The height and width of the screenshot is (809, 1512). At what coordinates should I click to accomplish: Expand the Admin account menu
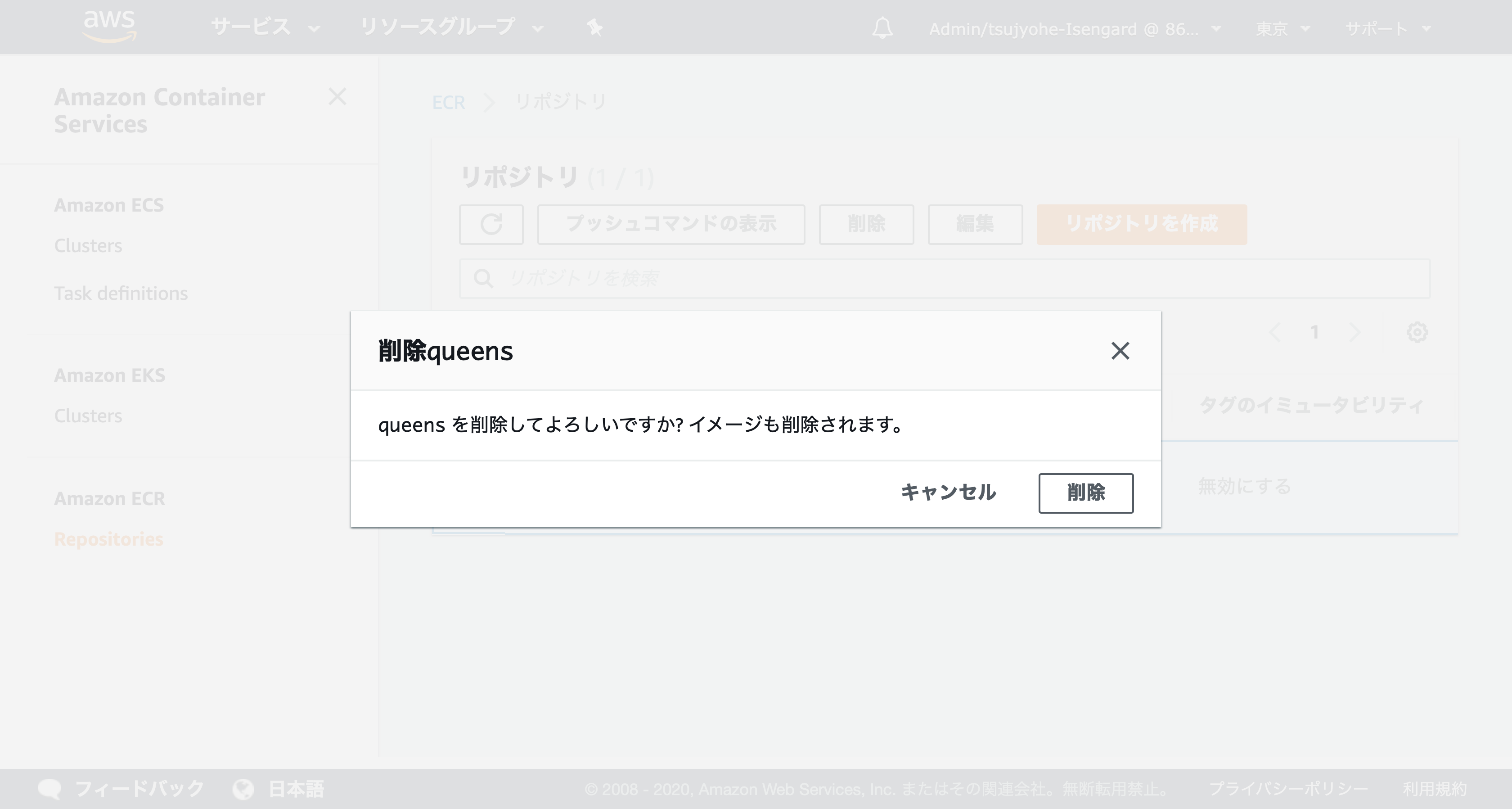coord(1075,29)
